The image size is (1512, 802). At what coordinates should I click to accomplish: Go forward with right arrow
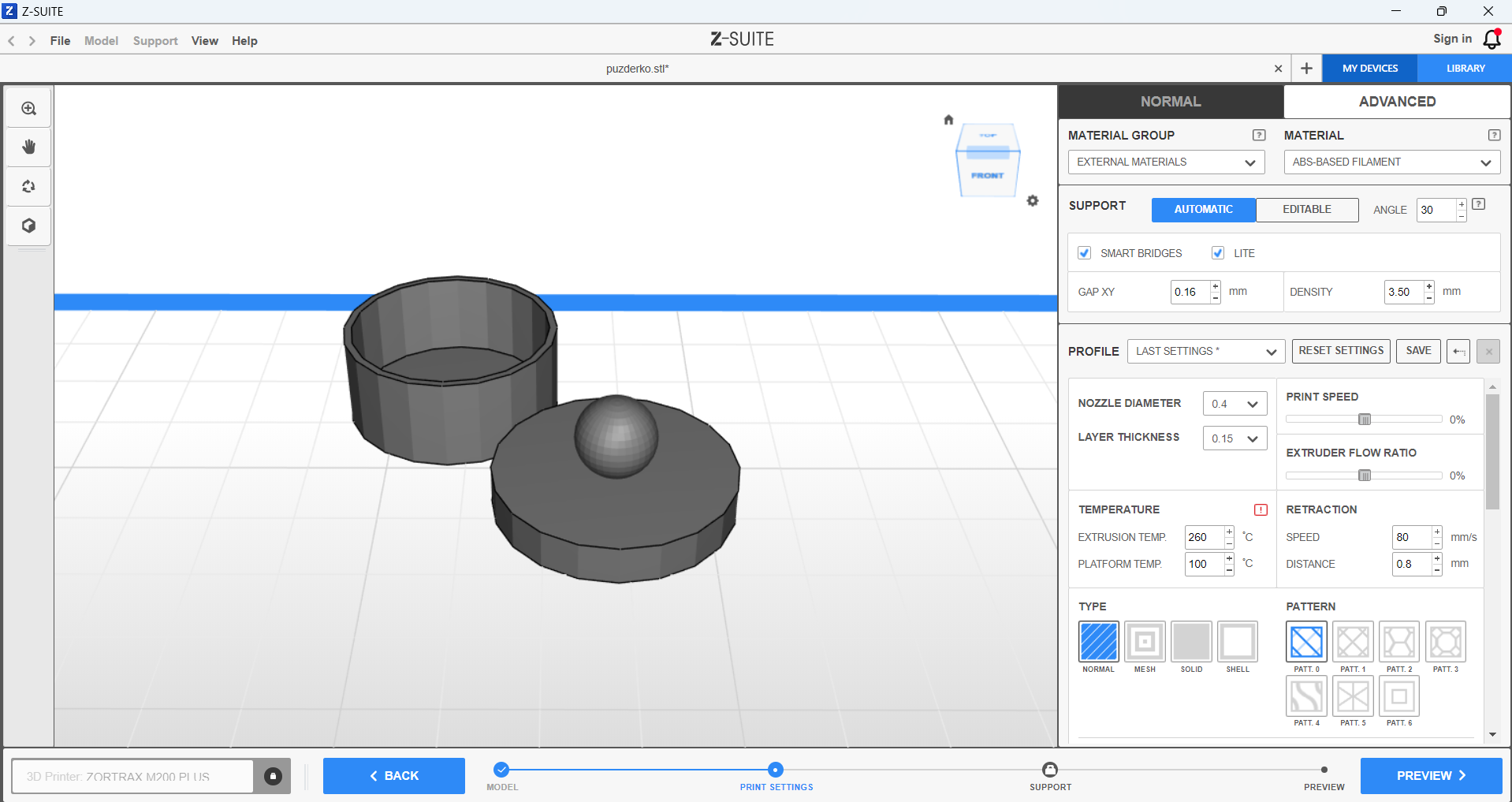(x=32, y=41)
